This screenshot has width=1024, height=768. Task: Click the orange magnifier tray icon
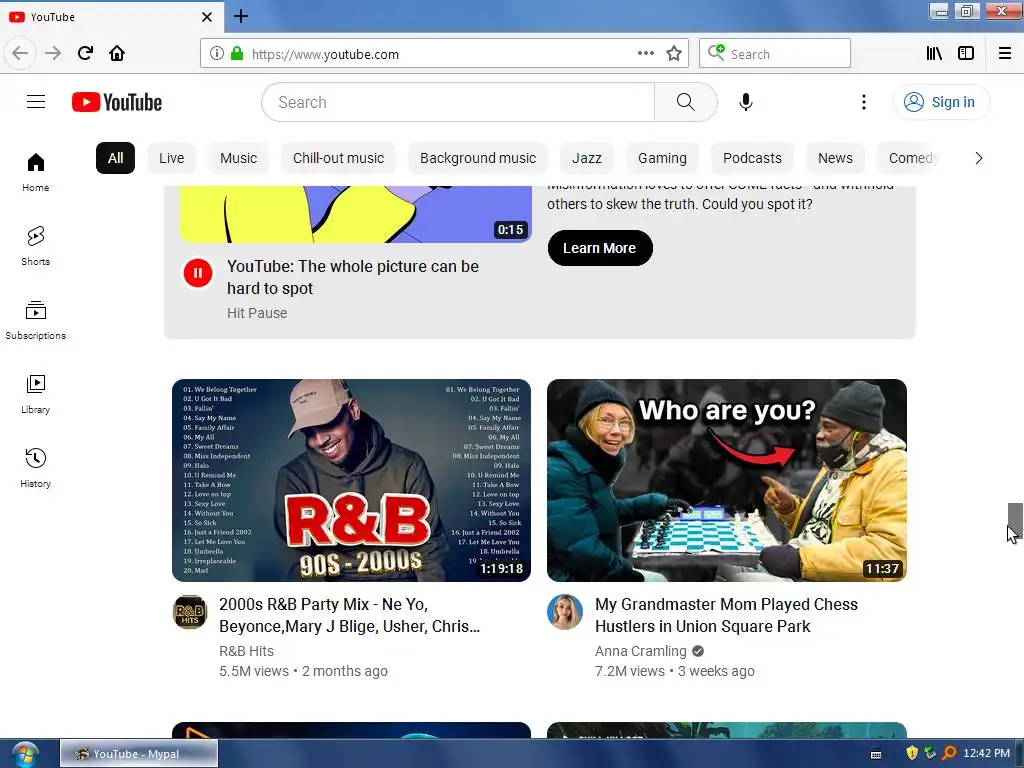click(950, 754)
